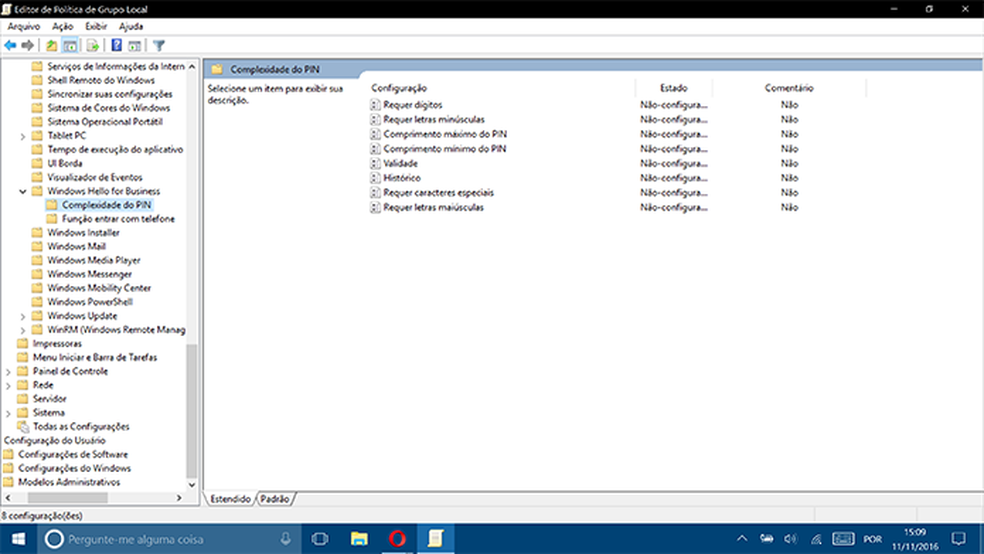Click the blue Back arrow in toolbar
Image resolution: width=984 pixels, height=554 pixels.
coord(10,45)
